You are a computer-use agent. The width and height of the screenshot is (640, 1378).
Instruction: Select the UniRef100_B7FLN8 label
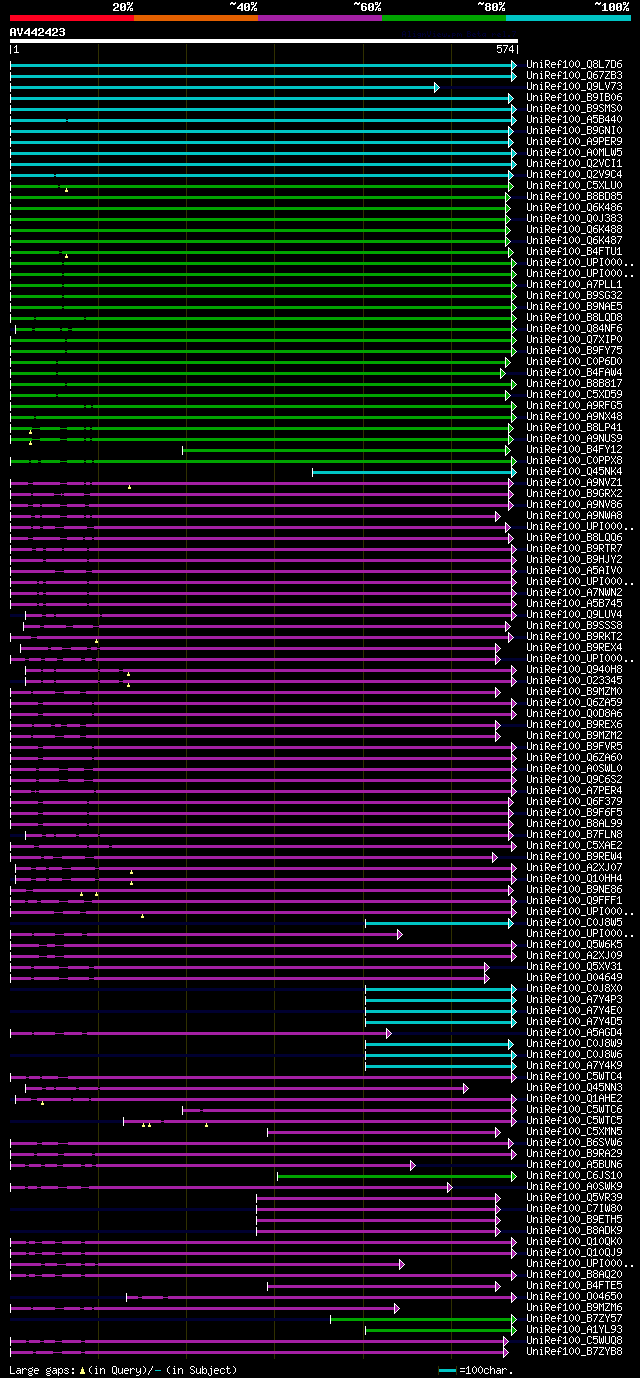coord(574,835)
